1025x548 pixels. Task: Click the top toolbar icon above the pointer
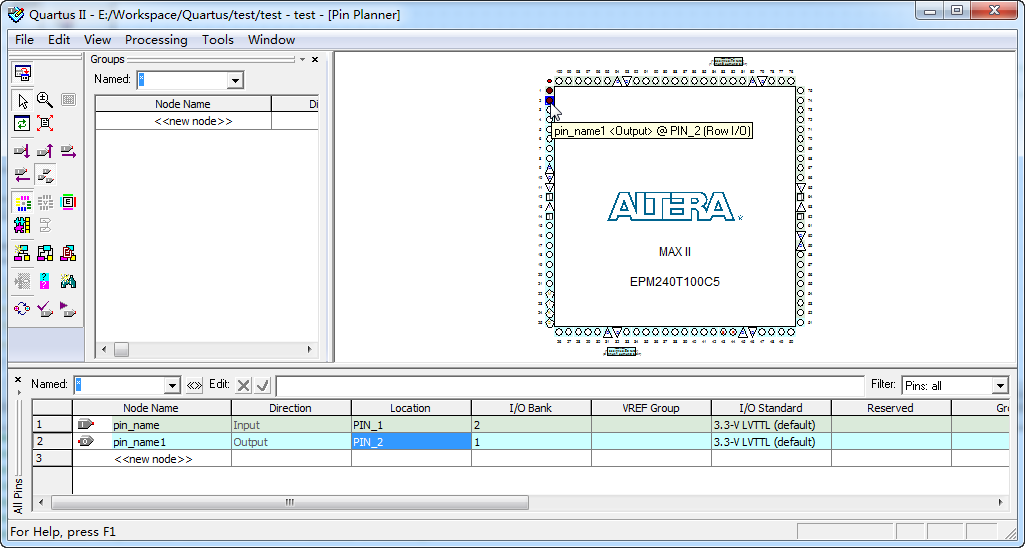point(22,73)
